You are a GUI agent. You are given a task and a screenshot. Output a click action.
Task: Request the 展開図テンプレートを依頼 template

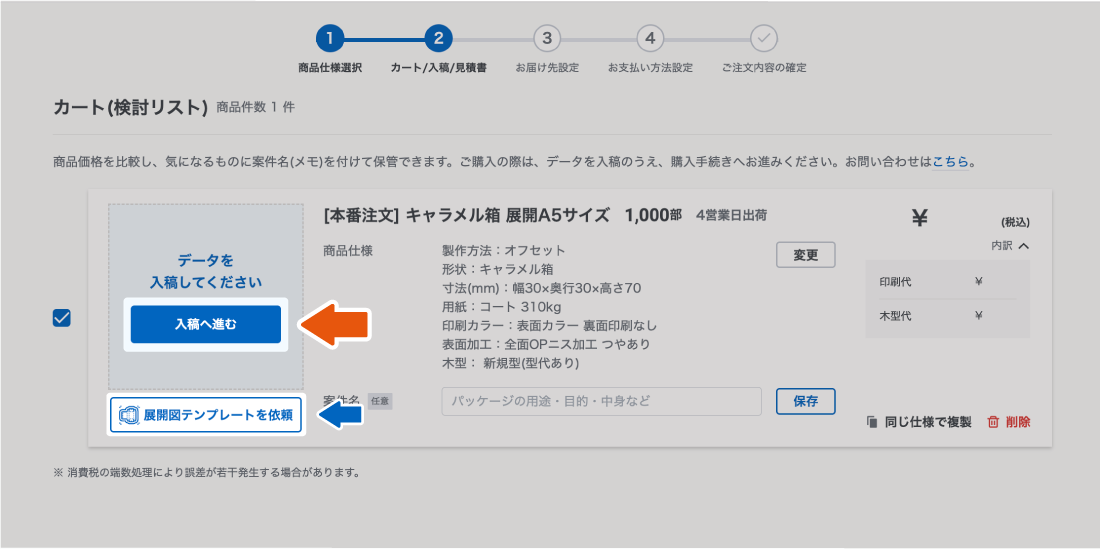coord(206,415)
